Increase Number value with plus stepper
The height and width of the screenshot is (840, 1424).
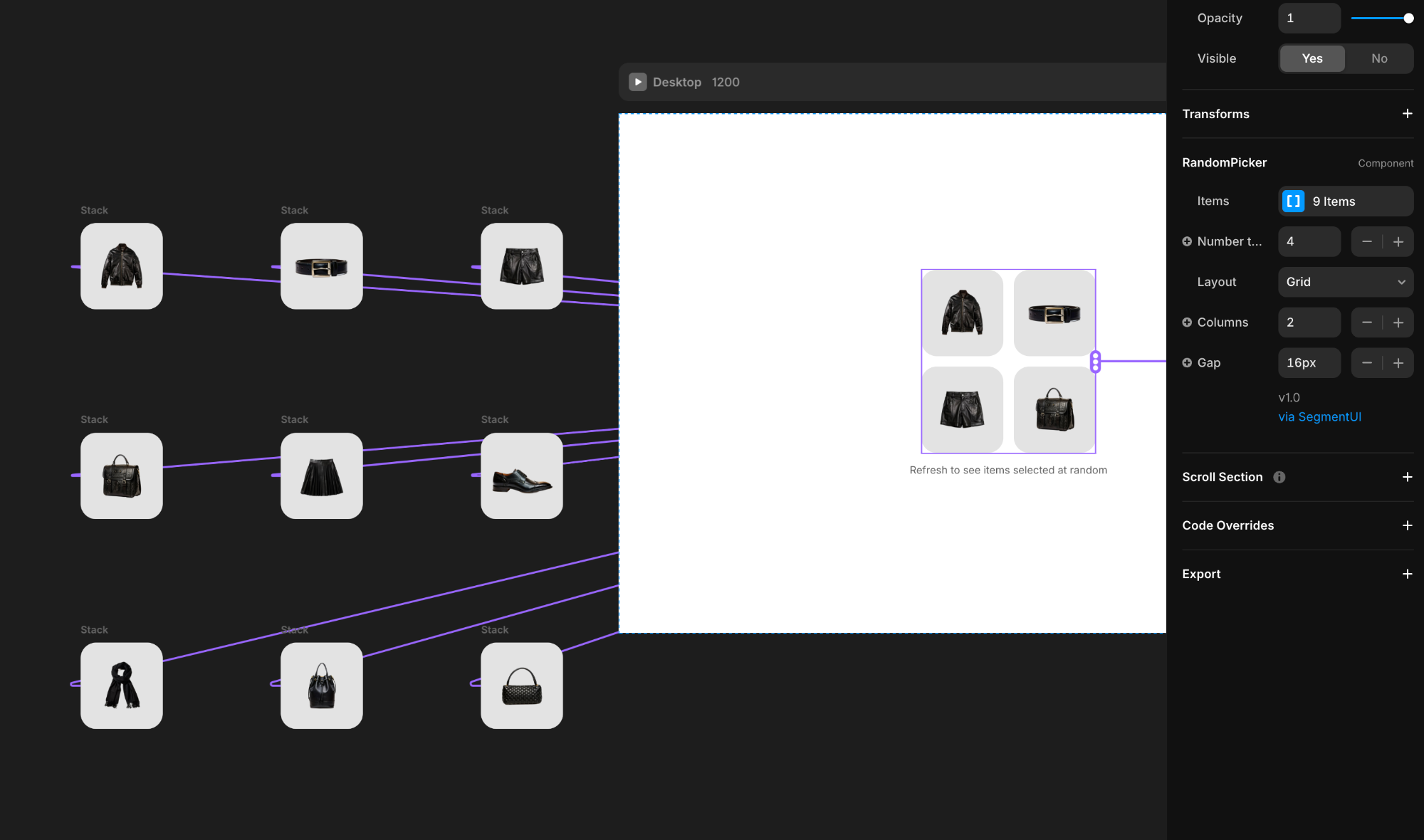[1398, 242]
